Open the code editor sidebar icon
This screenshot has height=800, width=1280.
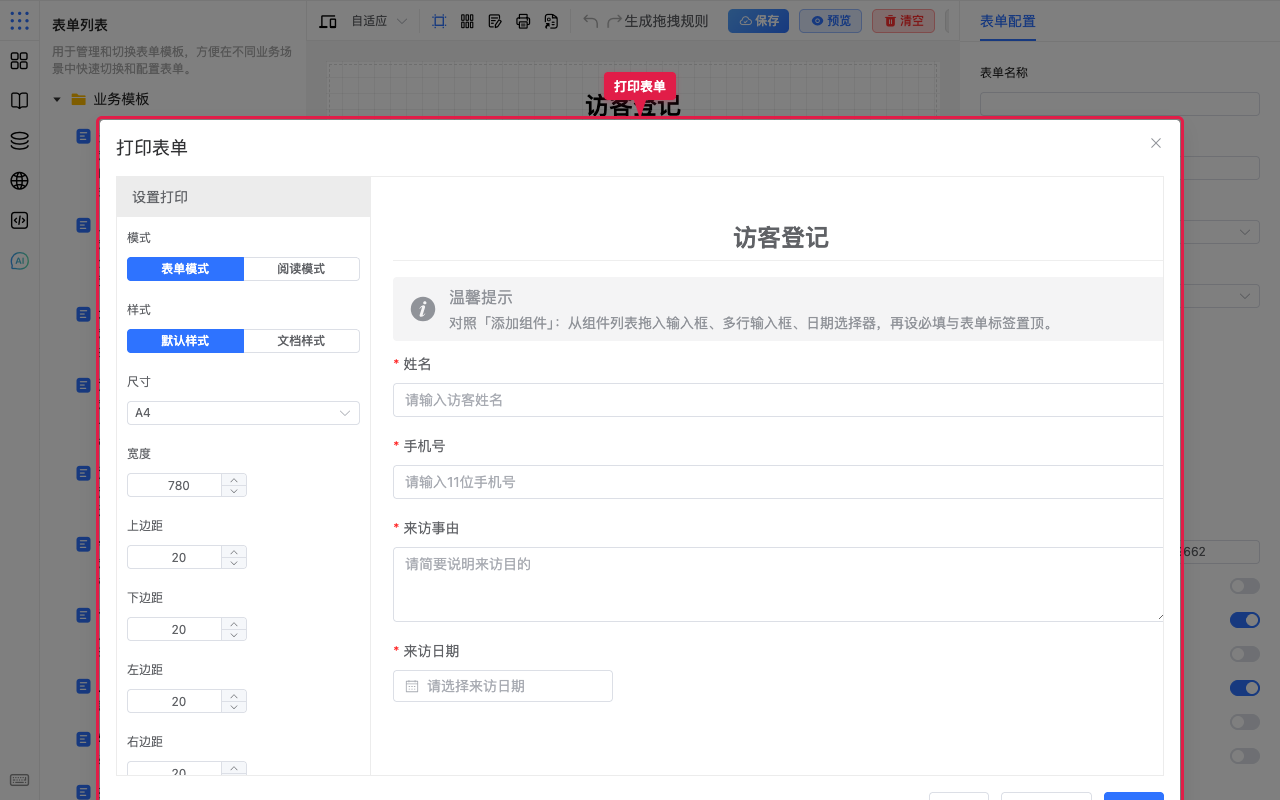pyautogui.click(x=19, y=221)
